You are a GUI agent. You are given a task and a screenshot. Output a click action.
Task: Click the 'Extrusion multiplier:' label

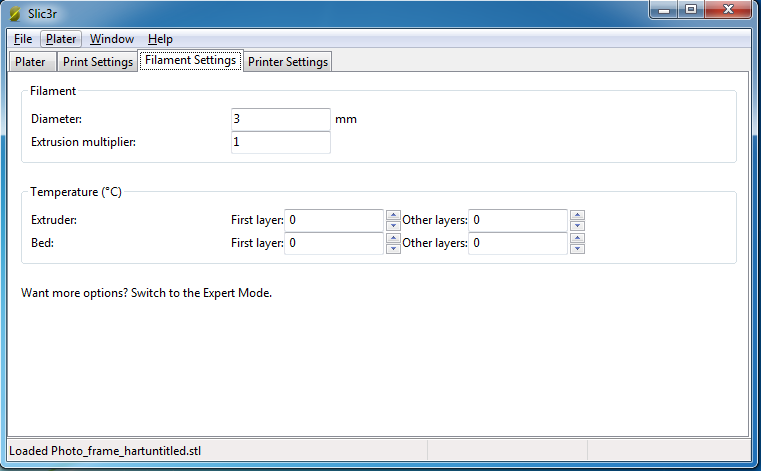tap(83, 142)
